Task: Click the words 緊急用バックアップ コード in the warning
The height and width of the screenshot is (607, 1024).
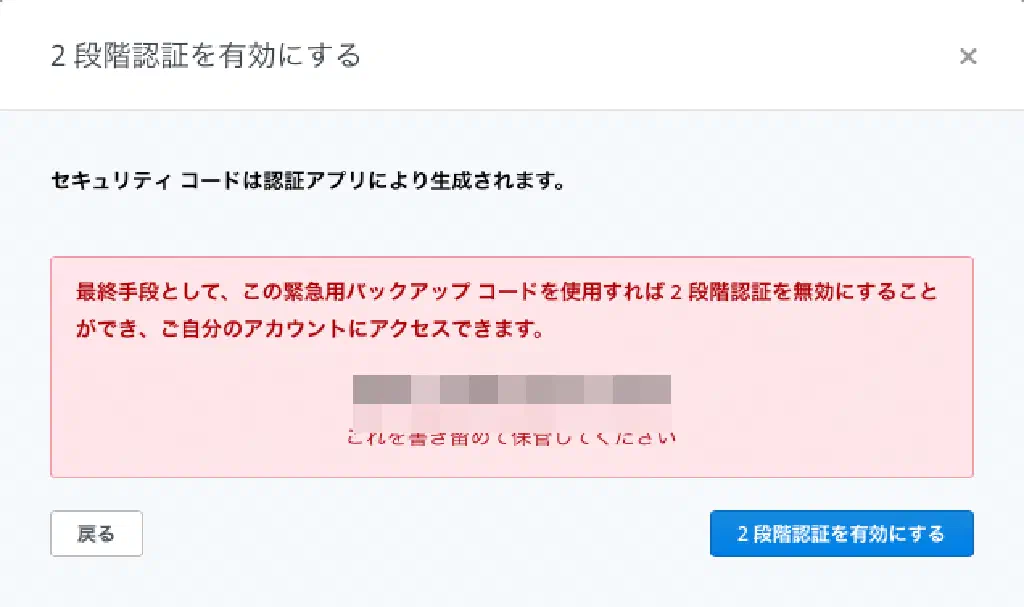Action: [410, 293]
